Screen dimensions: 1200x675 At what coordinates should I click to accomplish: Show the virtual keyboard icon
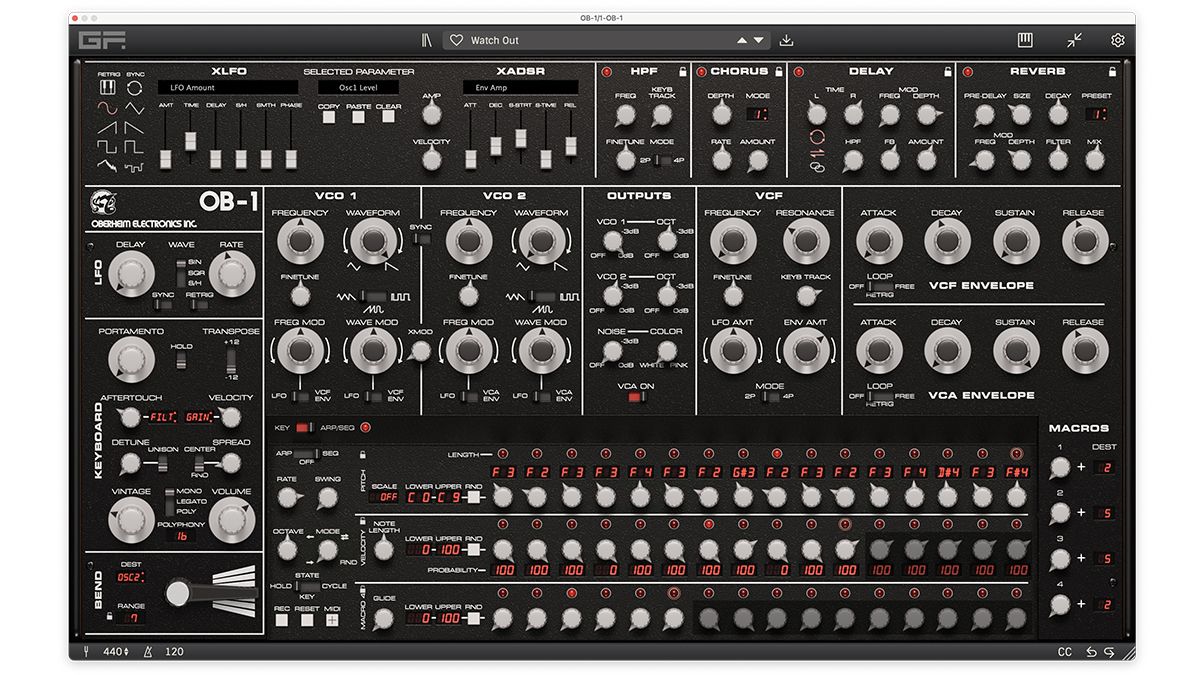pos(1025,40)
